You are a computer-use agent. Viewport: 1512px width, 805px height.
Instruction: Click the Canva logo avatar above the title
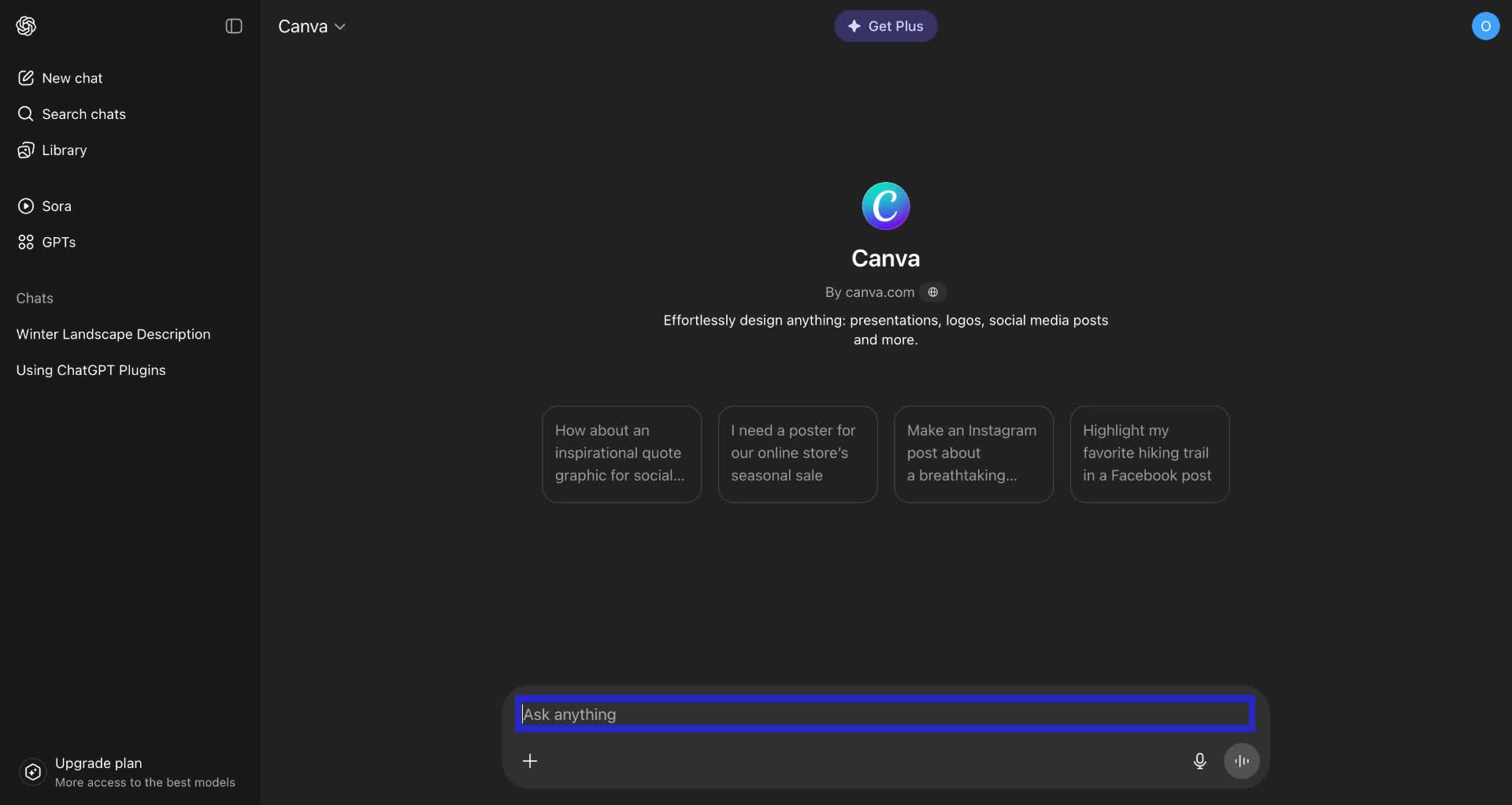(x=886, y=206)
